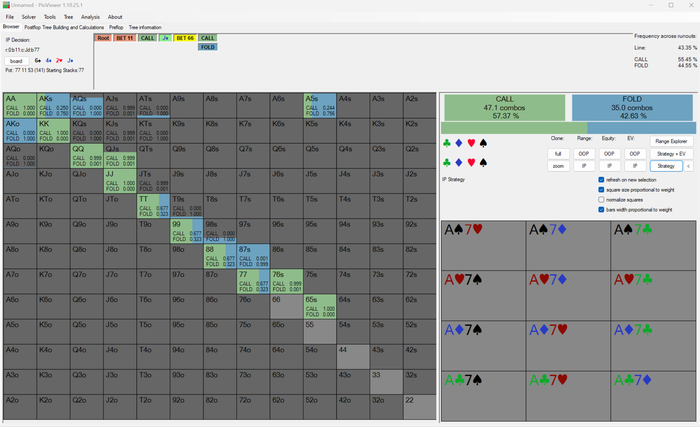
Task: Open the Tools menu
Action: click(50, 17)
